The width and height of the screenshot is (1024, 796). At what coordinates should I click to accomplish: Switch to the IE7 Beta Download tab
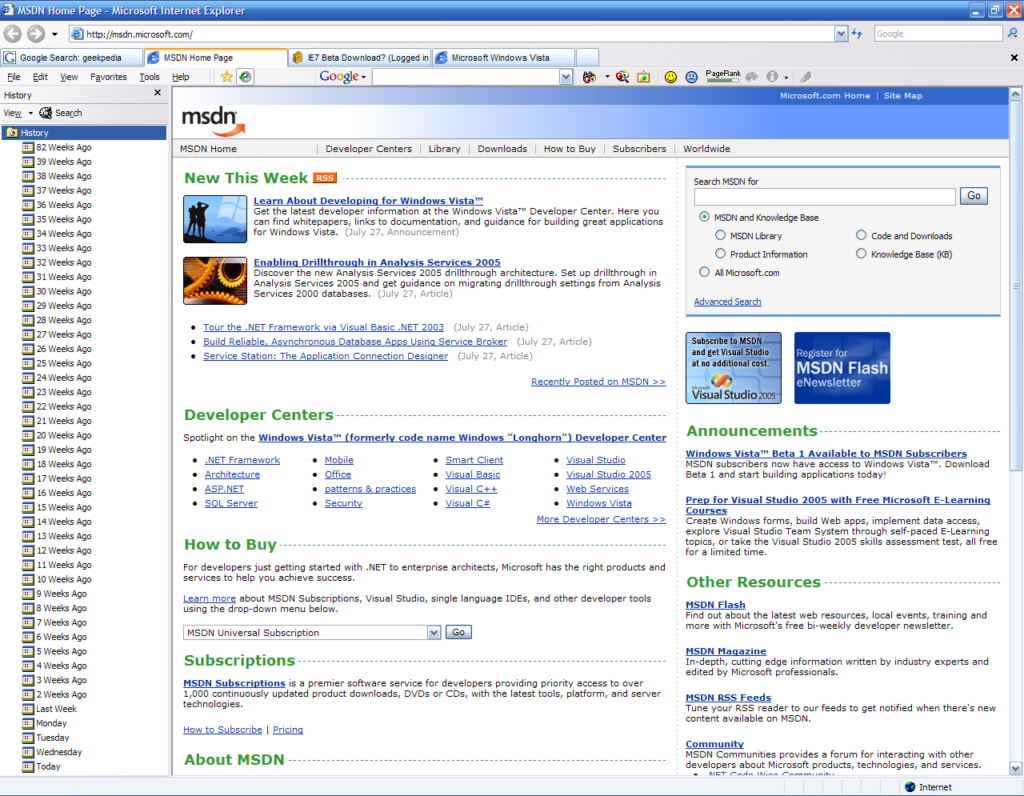[360, 57]
